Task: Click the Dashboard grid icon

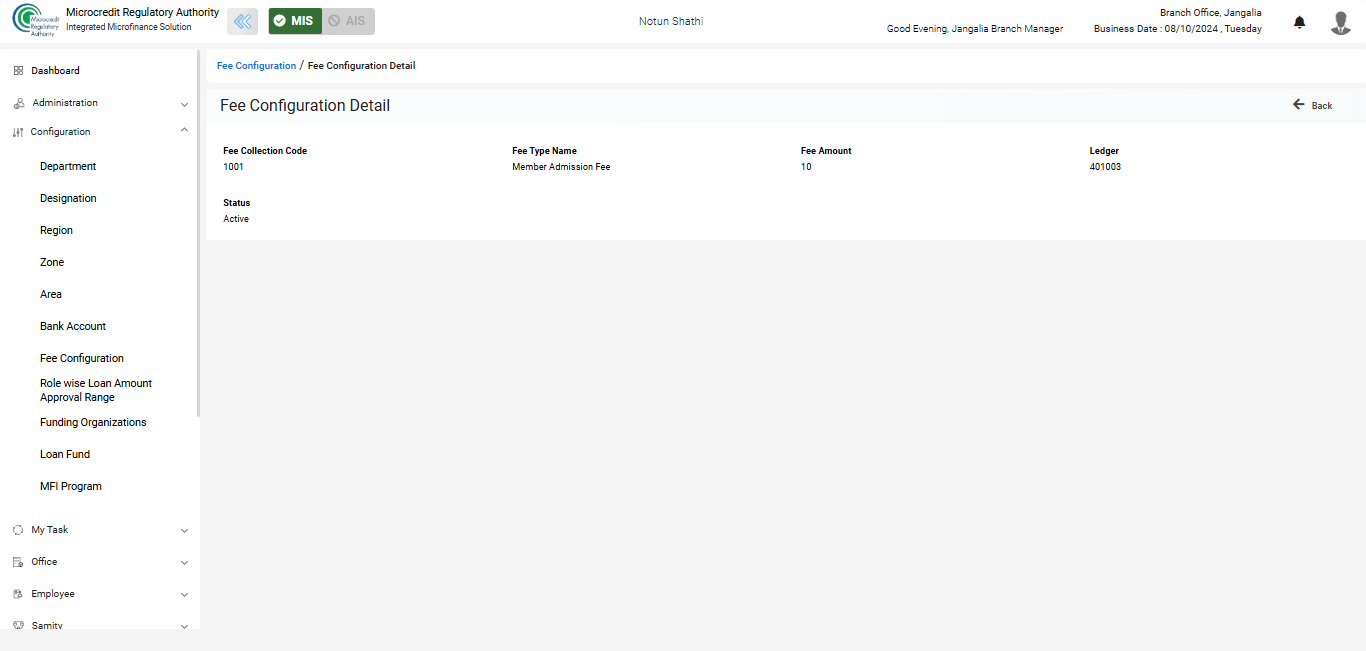Action: tap(18, 71)
